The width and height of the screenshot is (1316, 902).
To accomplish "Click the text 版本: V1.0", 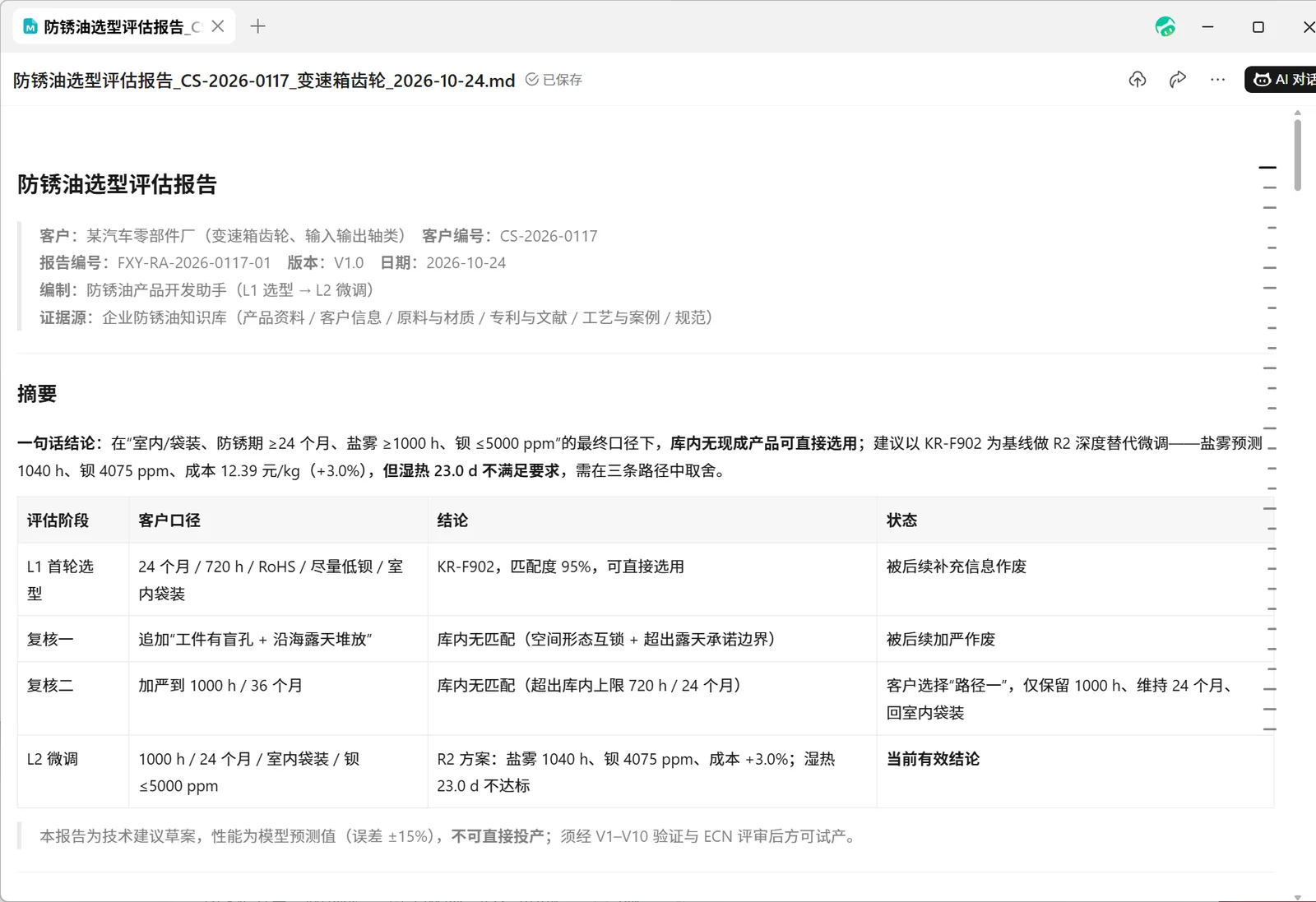I will (325, 263).
